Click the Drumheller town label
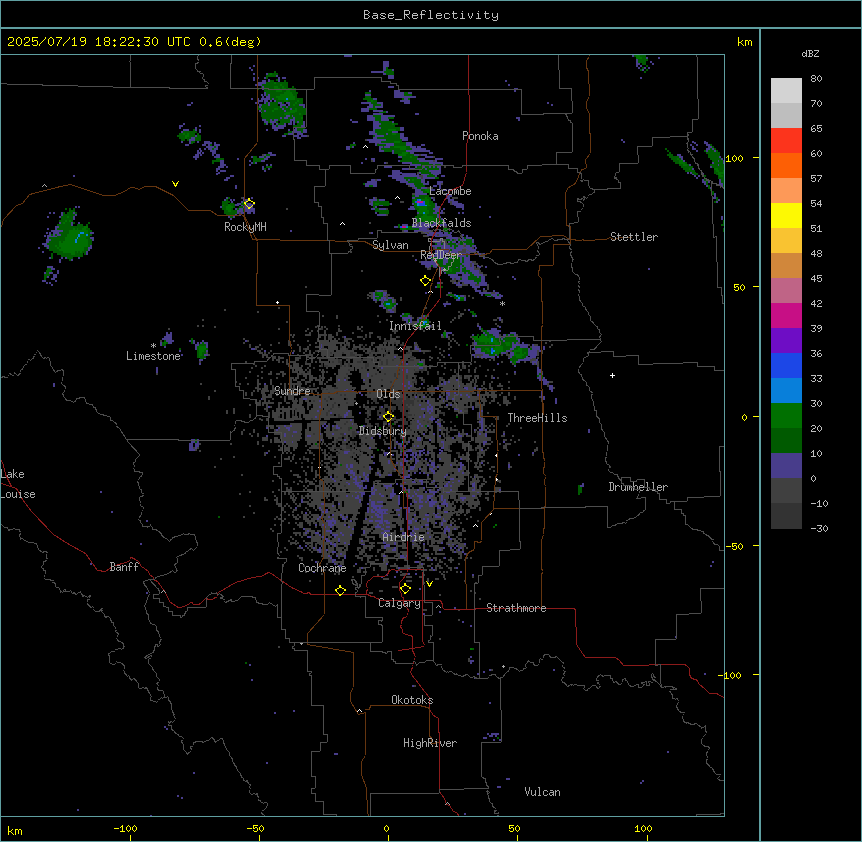 638,487
